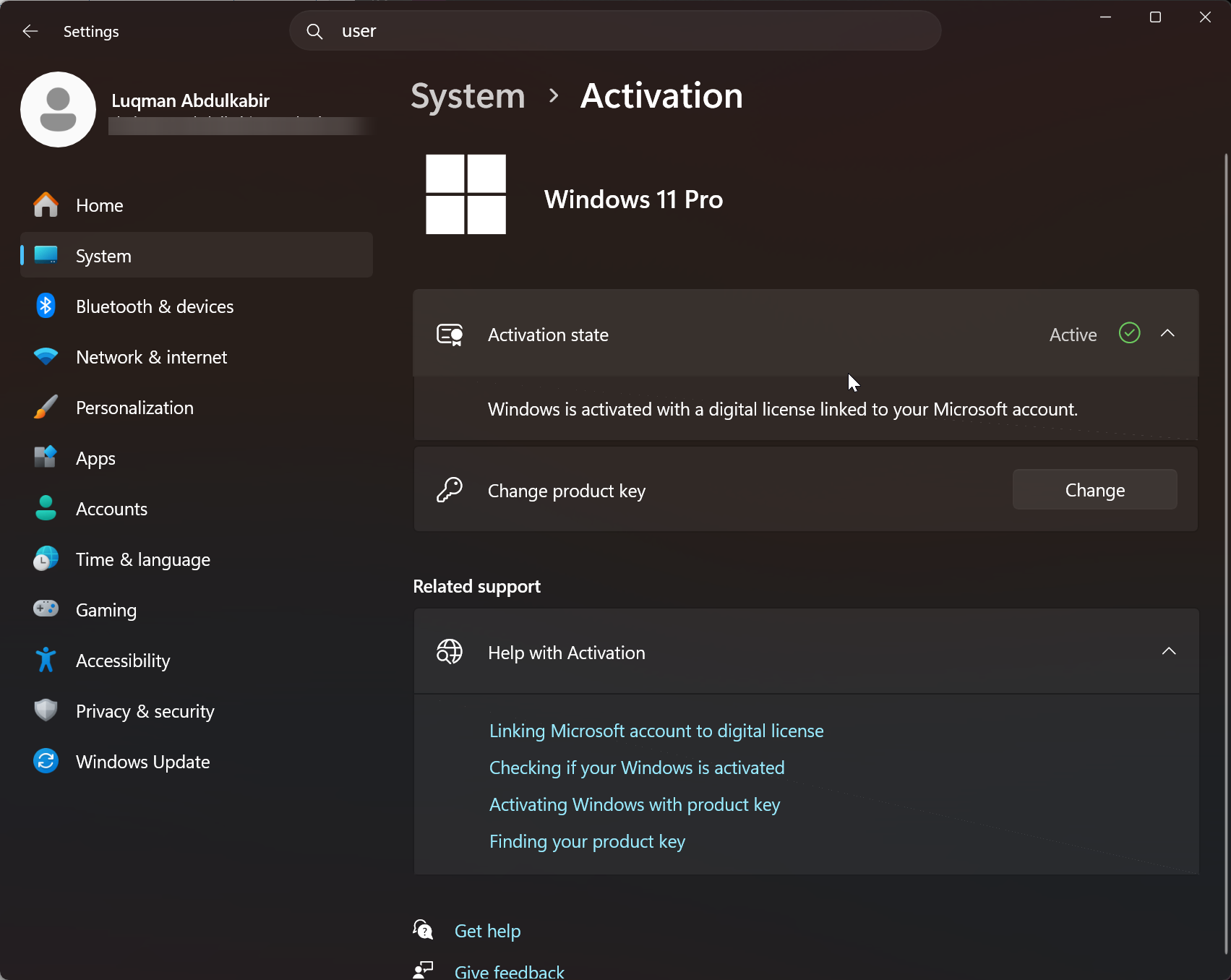1231x980 pixels.
Task: Click the System breadcrumb link
Action: coord(468,95)
